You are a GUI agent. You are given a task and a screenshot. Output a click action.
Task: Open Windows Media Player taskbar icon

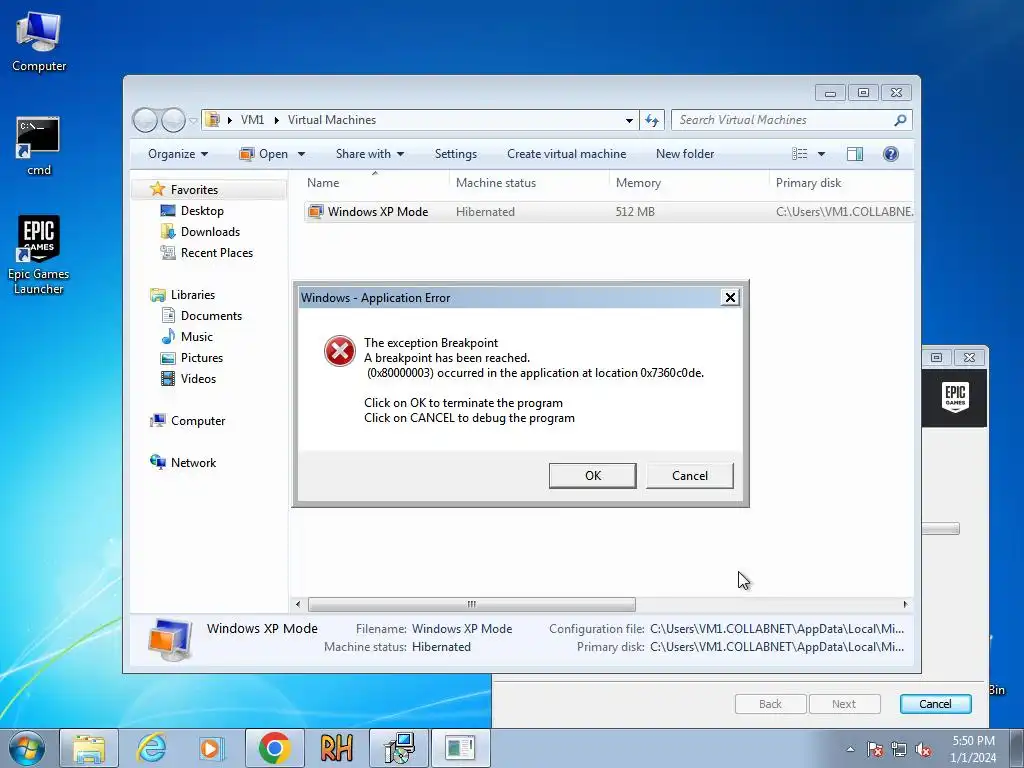point(212,748)
